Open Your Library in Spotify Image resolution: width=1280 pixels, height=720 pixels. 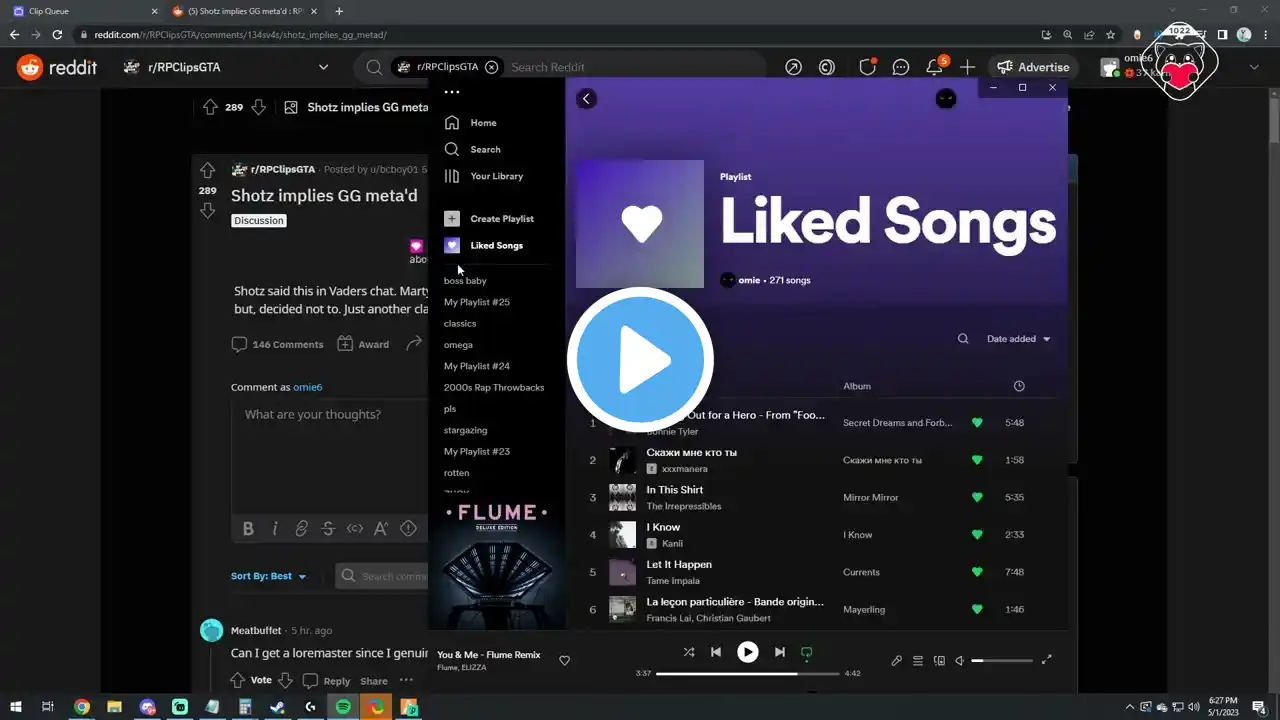(484, 176)
